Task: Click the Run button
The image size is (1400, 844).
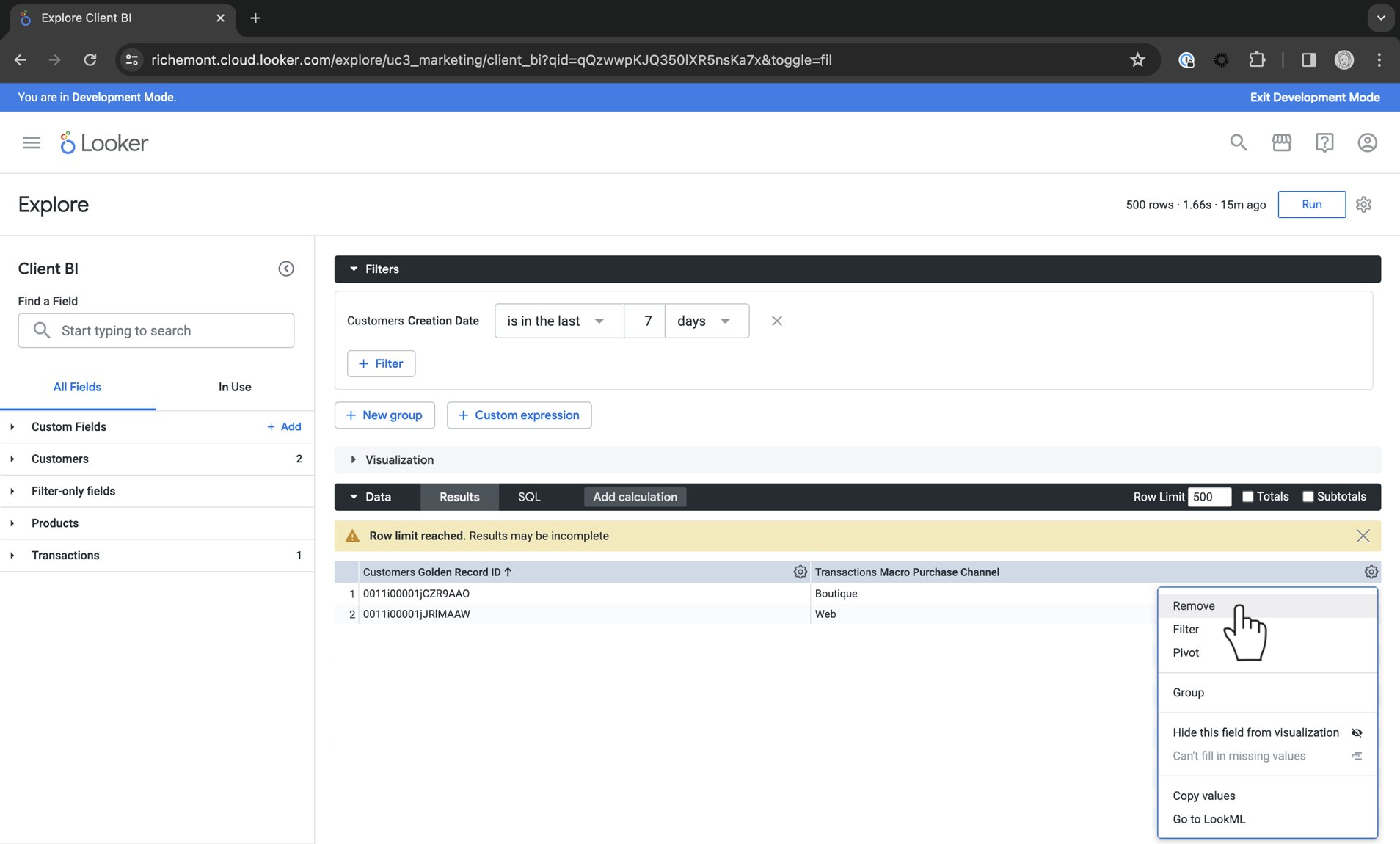Action: (1311, 205)
